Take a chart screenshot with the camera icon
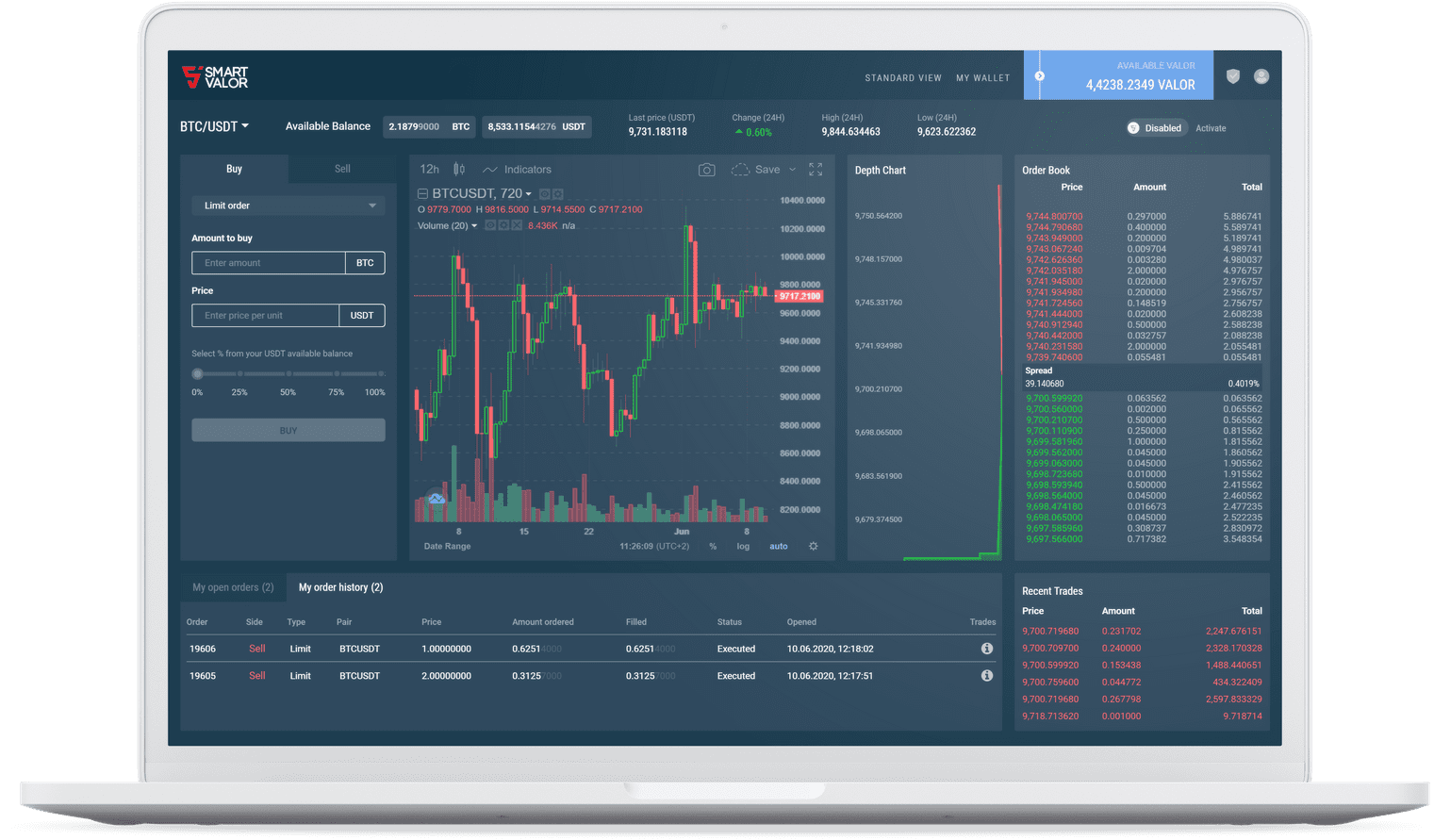This screenshot has height=840, width=1434. click(707, 169)
